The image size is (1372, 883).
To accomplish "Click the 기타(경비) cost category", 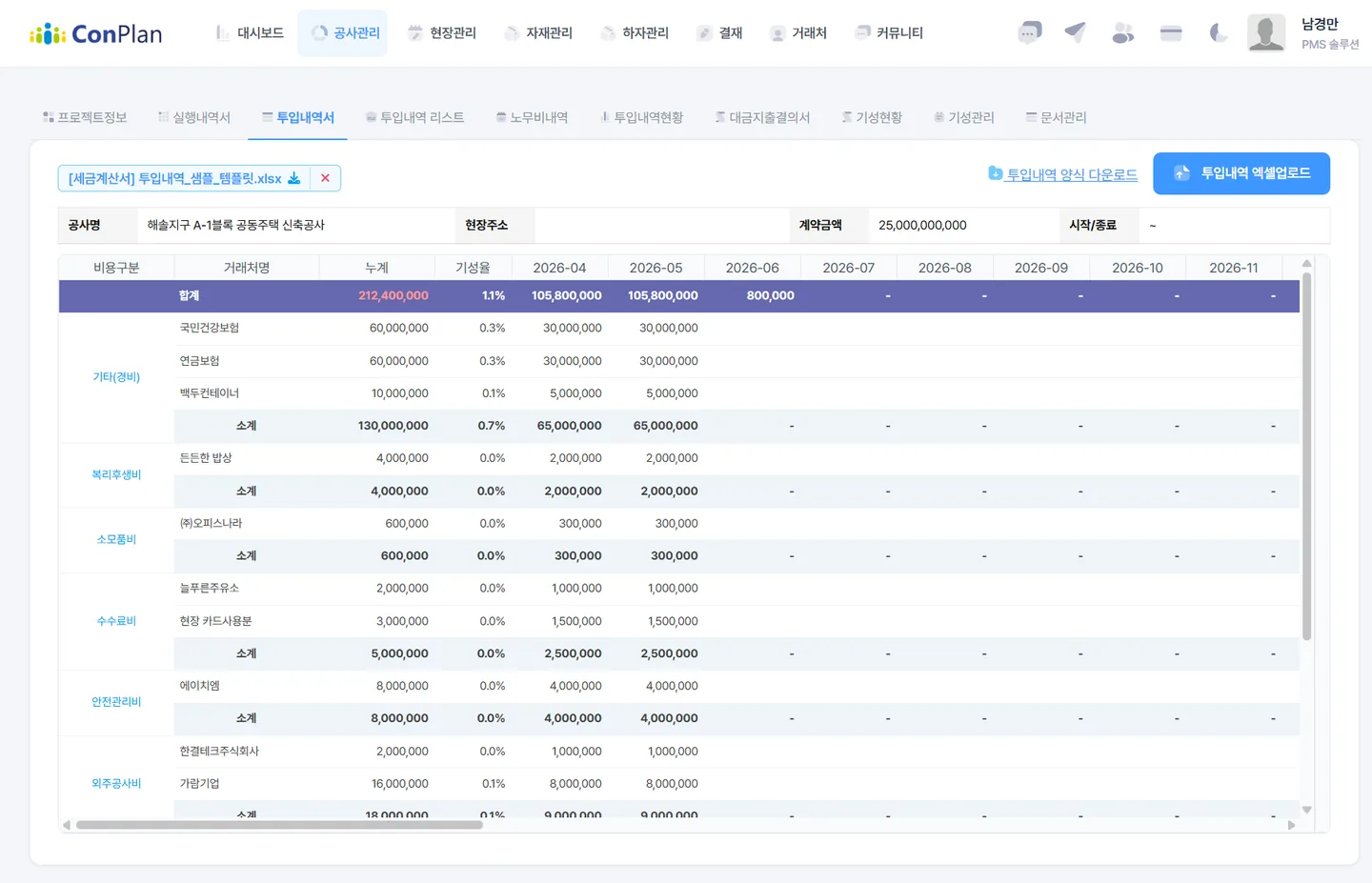I will pos(116,377).
